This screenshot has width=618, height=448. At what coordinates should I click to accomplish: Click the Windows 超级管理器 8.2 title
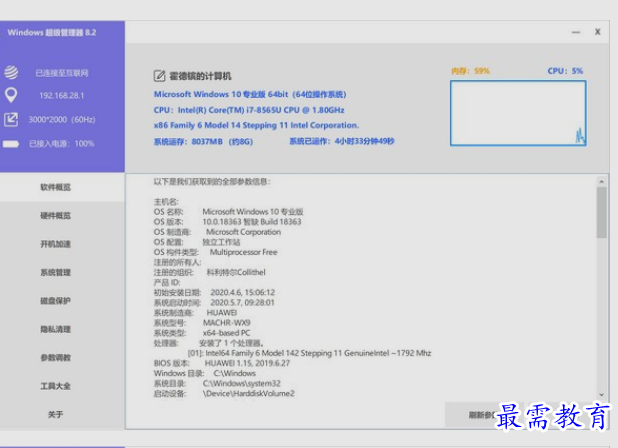coord(52,33)
